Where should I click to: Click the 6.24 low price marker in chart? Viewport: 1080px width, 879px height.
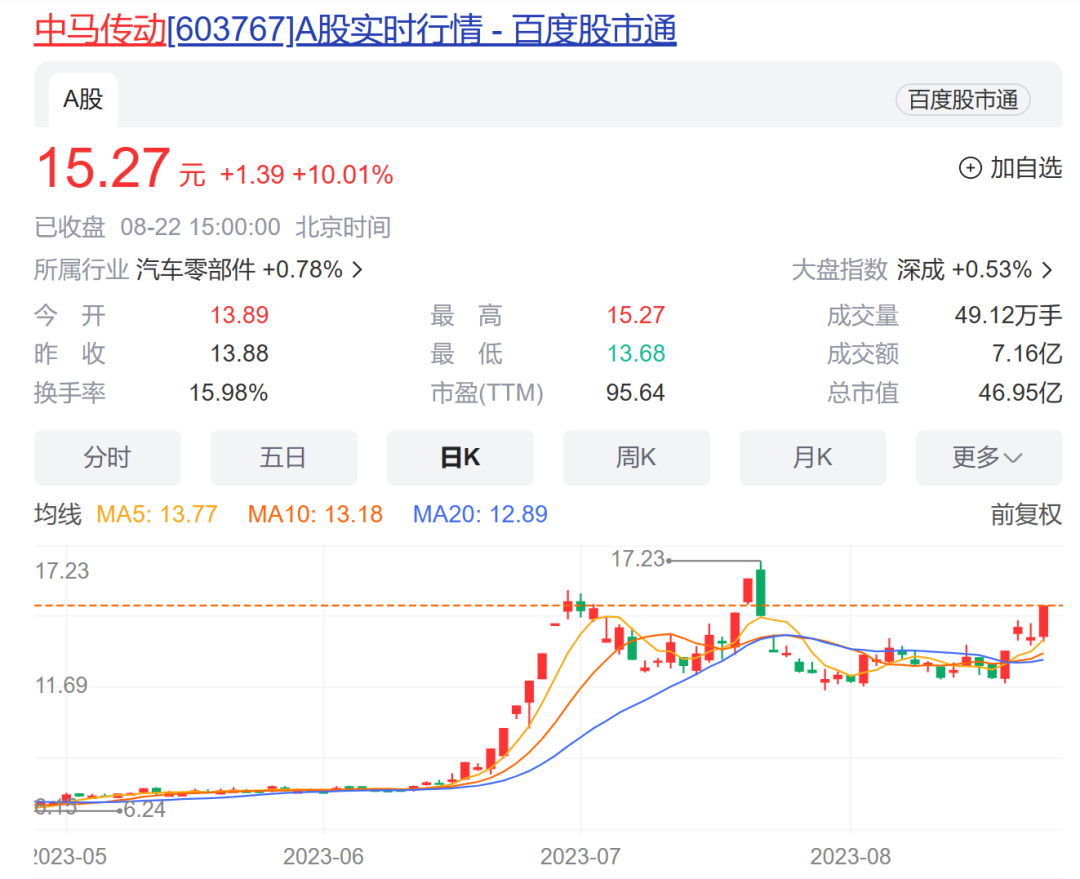[145, 809]
